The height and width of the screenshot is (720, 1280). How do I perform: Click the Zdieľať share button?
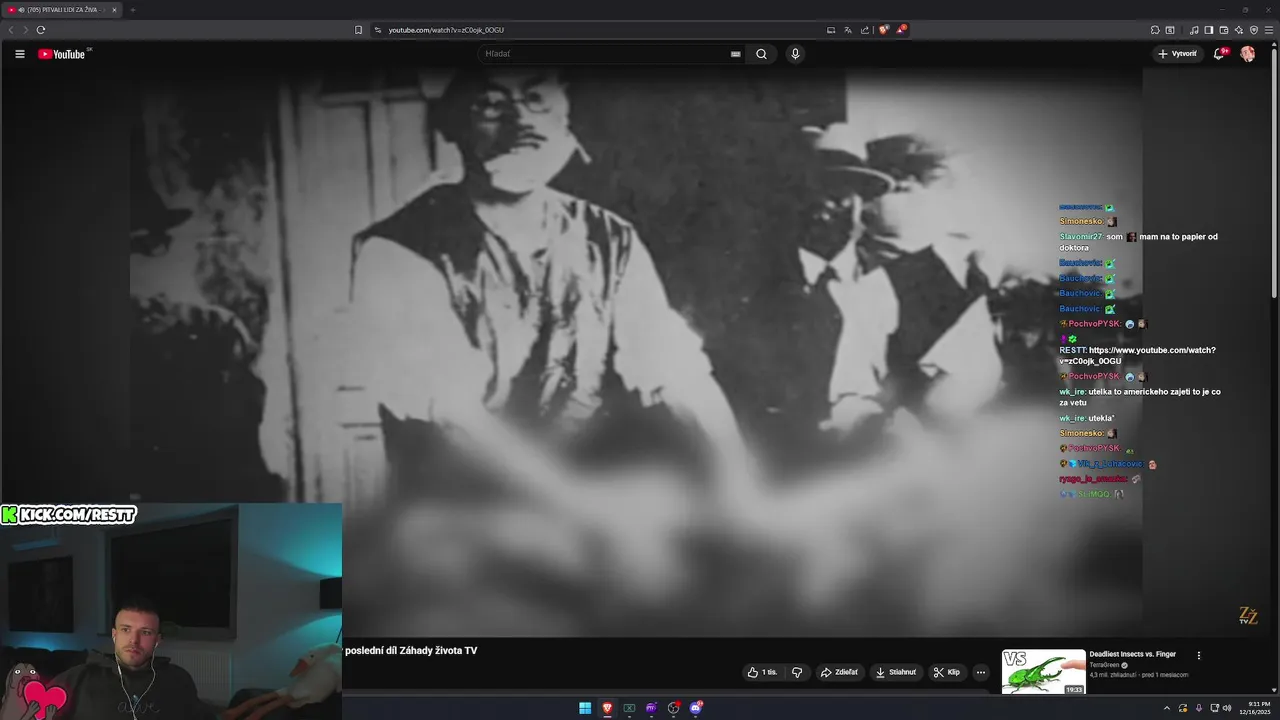click(839, 672)
